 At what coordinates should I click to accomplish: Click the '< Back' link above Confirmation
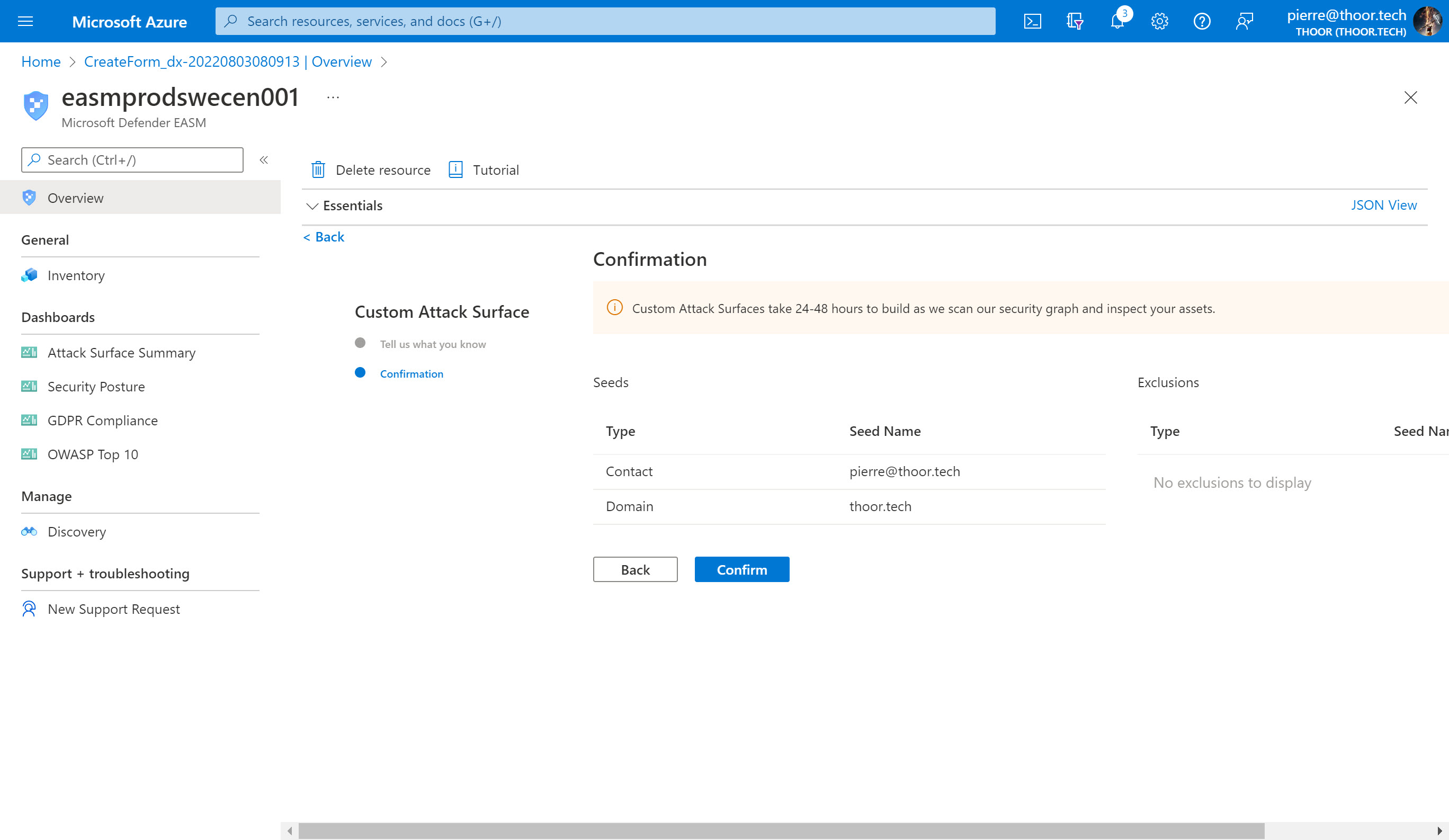point(324,237)
